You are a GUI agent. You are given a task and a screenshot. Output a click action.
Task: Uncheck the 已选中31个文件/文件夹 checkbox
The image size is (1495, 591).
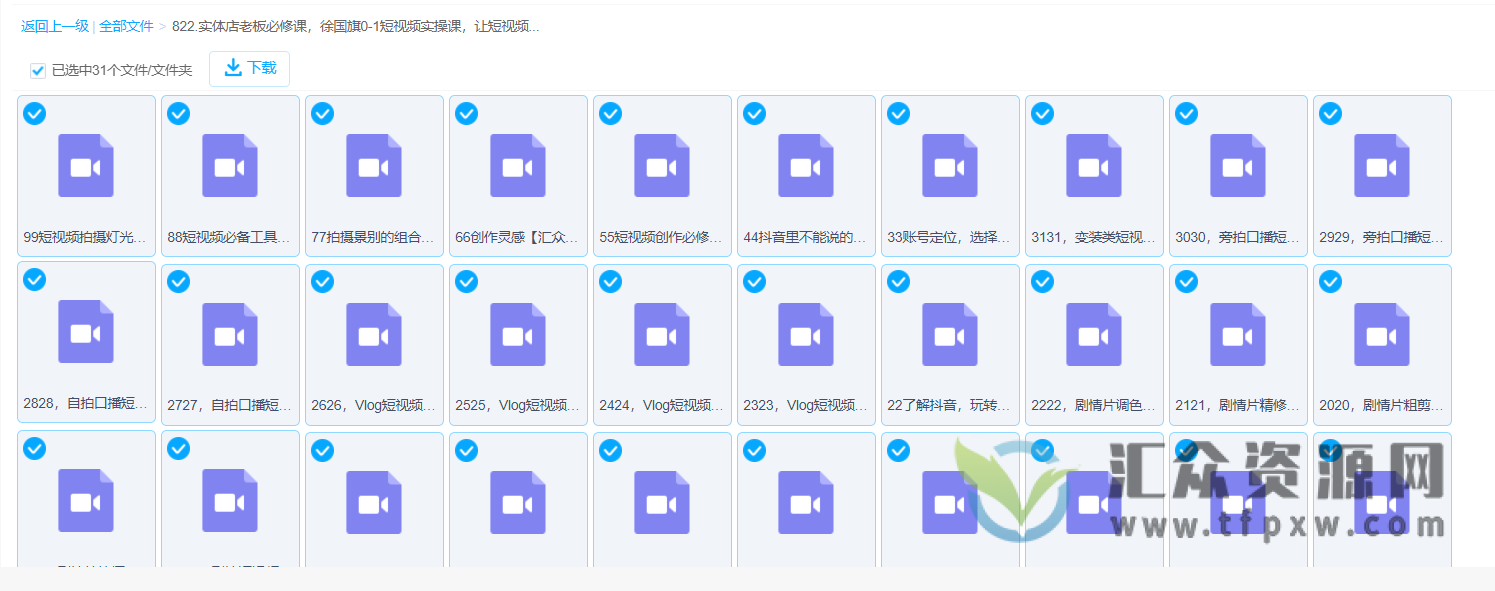click(37, 70)
